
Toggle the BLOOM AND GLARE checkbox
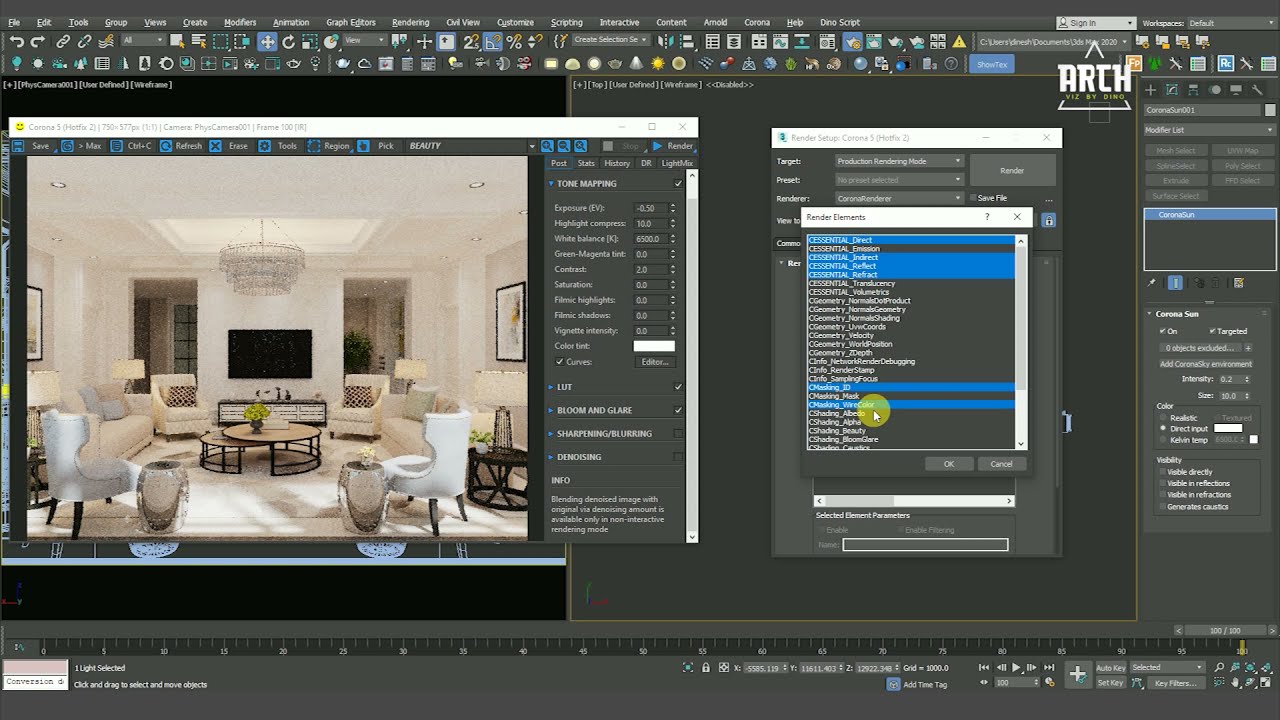pyautogui.click(x=679, y=410)
